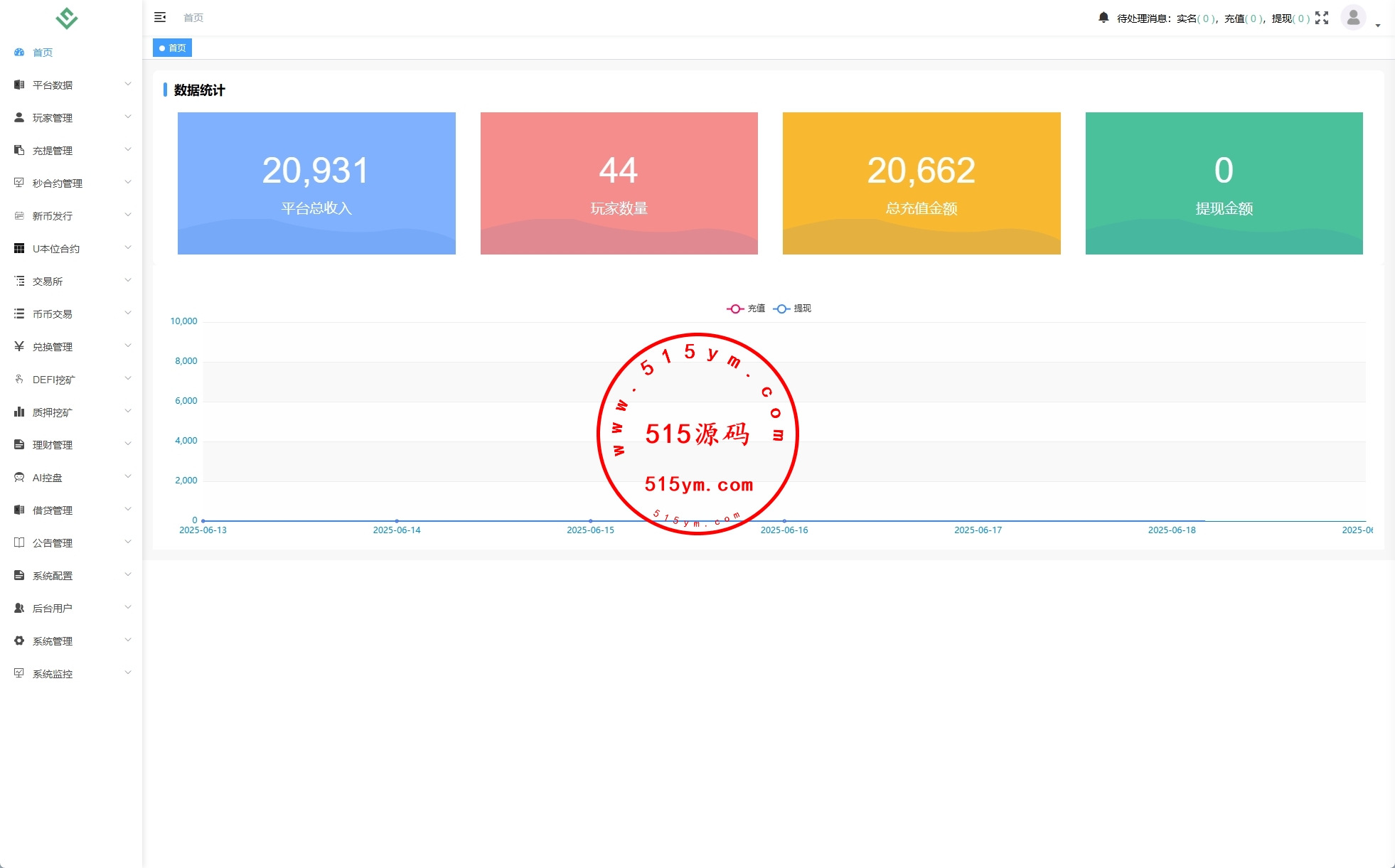Click 实名 pending message link
The width and height of the screenshot is (1395, 868).
1196,18
